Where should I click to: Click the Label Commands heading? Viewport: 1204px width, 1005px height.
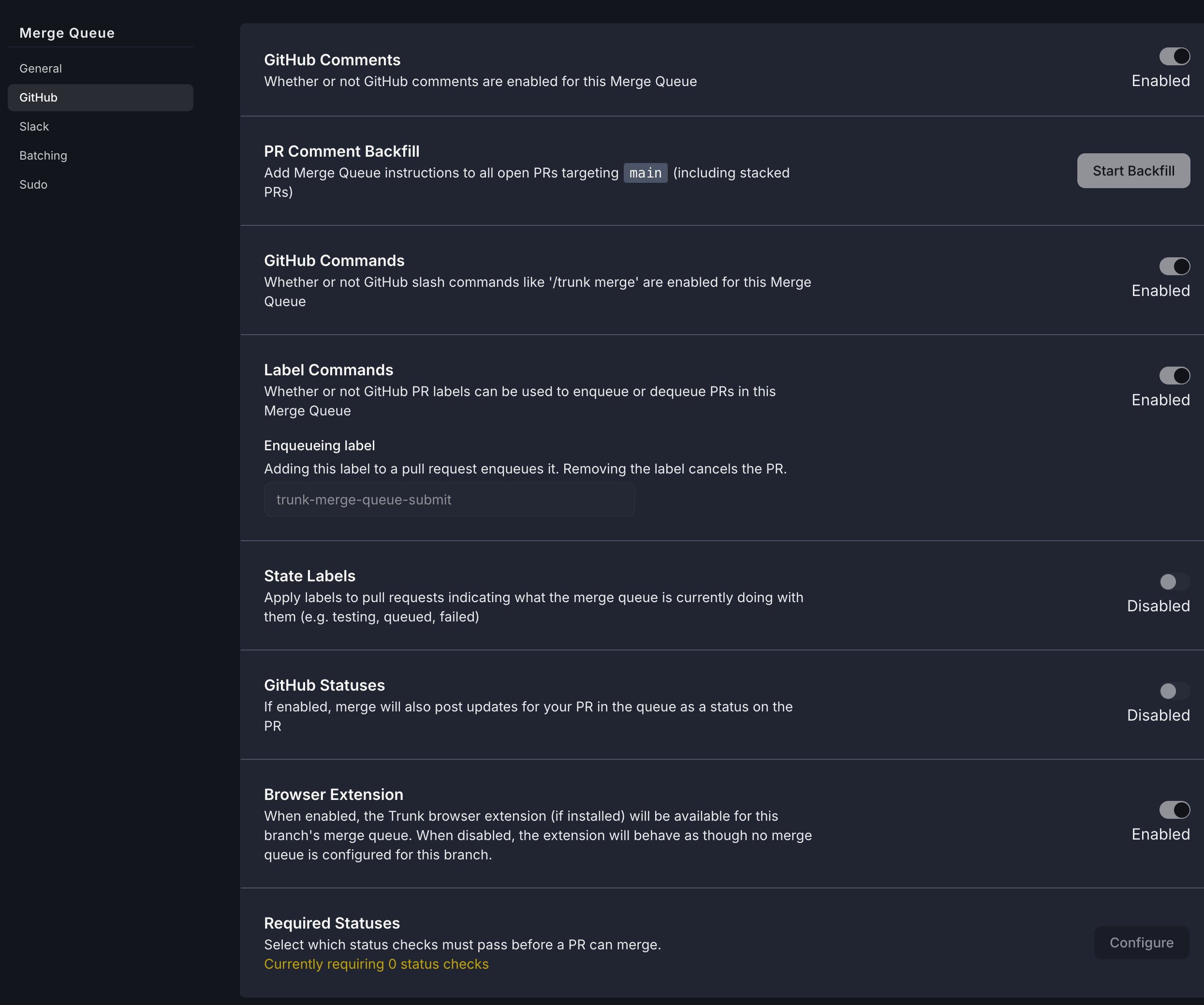click(x=328, y=370)
